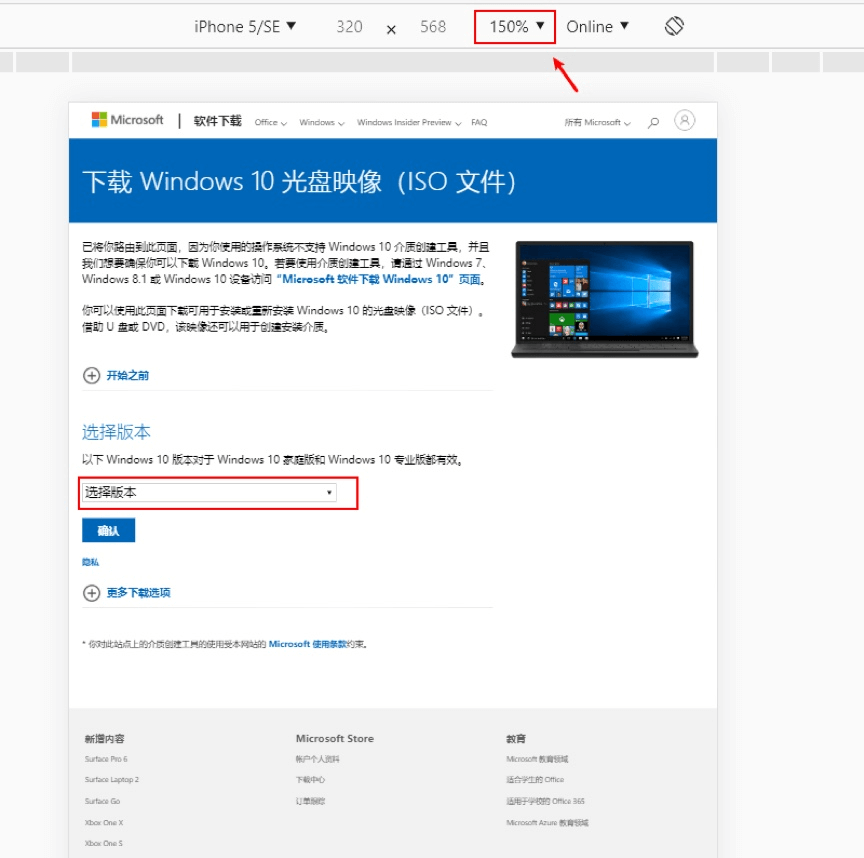
Task: Click the 确认 confirm button
Action: (x=108, y=530)
